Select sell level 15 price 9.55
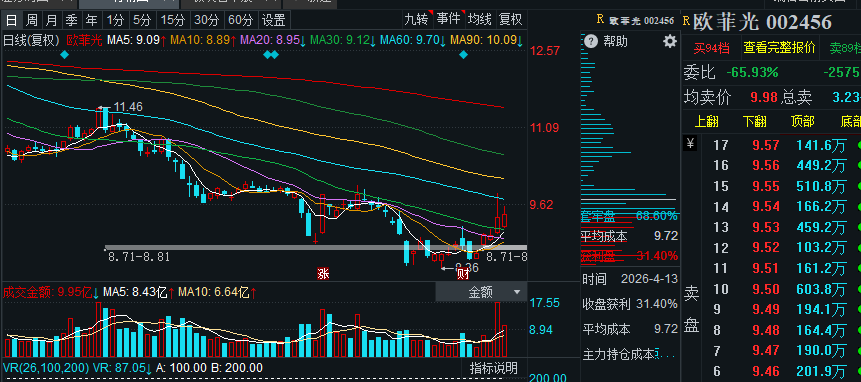 [x=766, y=187]
